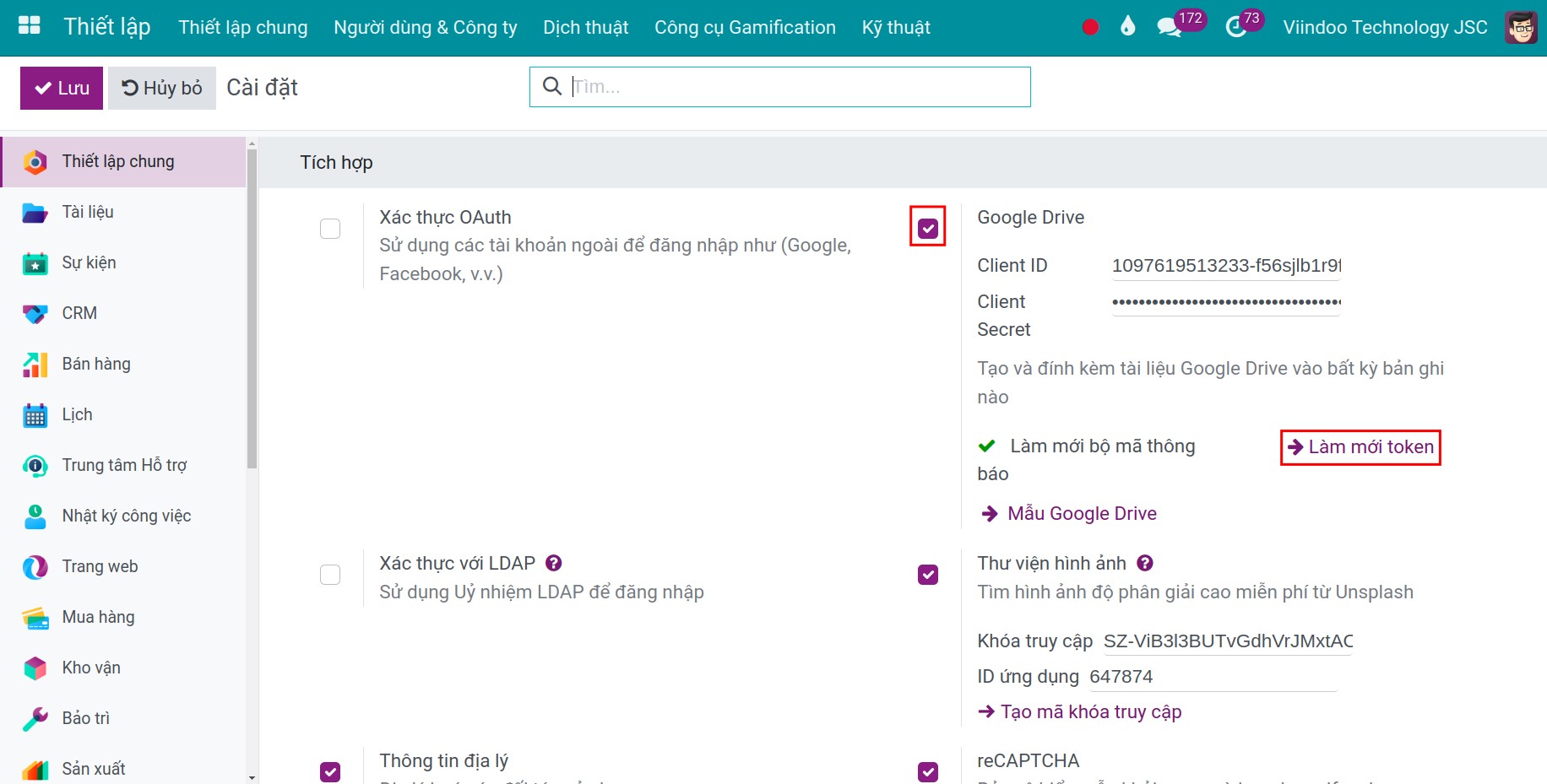Open Viindoo Technology JSC company switcher
The image size is (1547, 784).
pos(1385,27)
